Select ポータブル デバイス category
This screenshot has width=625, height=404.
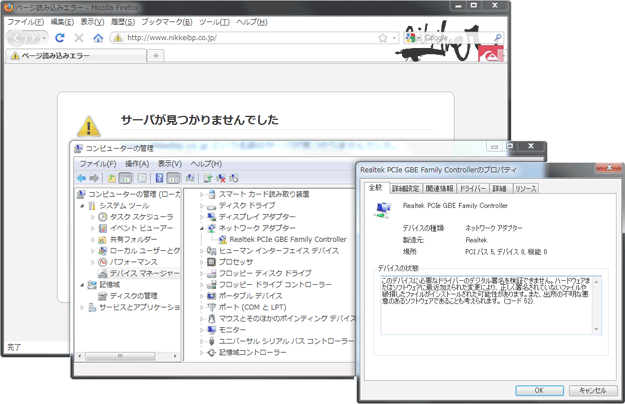(x=250, y=296)
